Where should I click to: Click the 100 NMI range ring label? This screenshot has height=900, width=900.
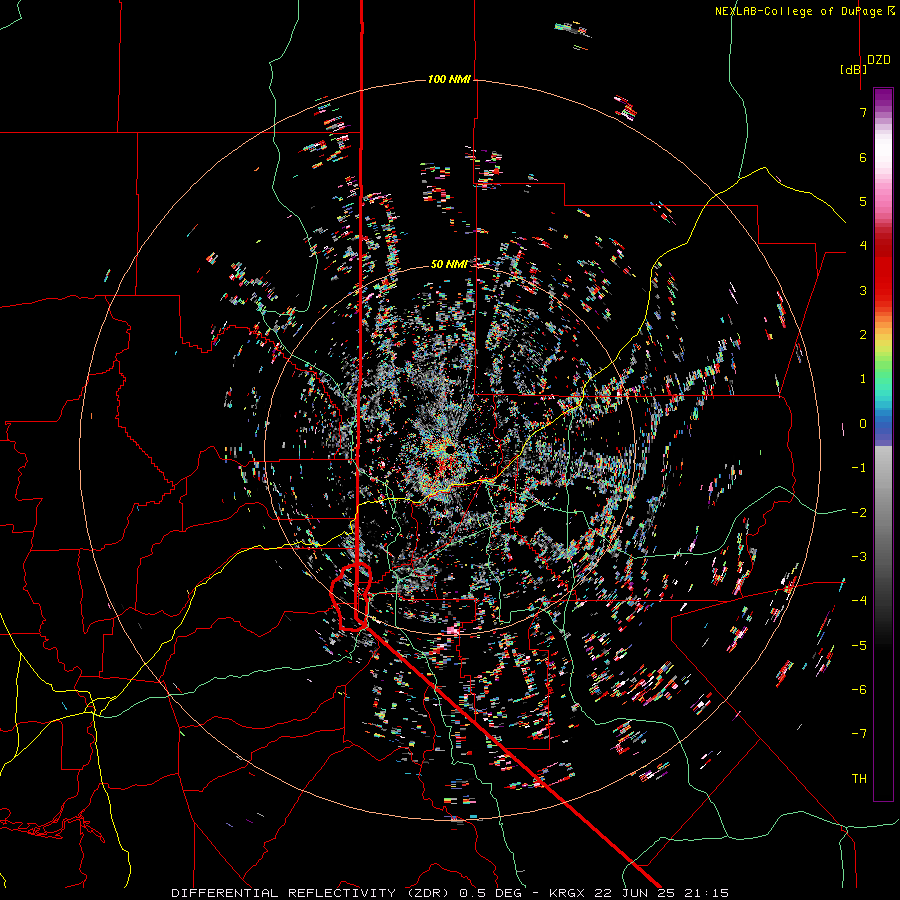(449, 79)
